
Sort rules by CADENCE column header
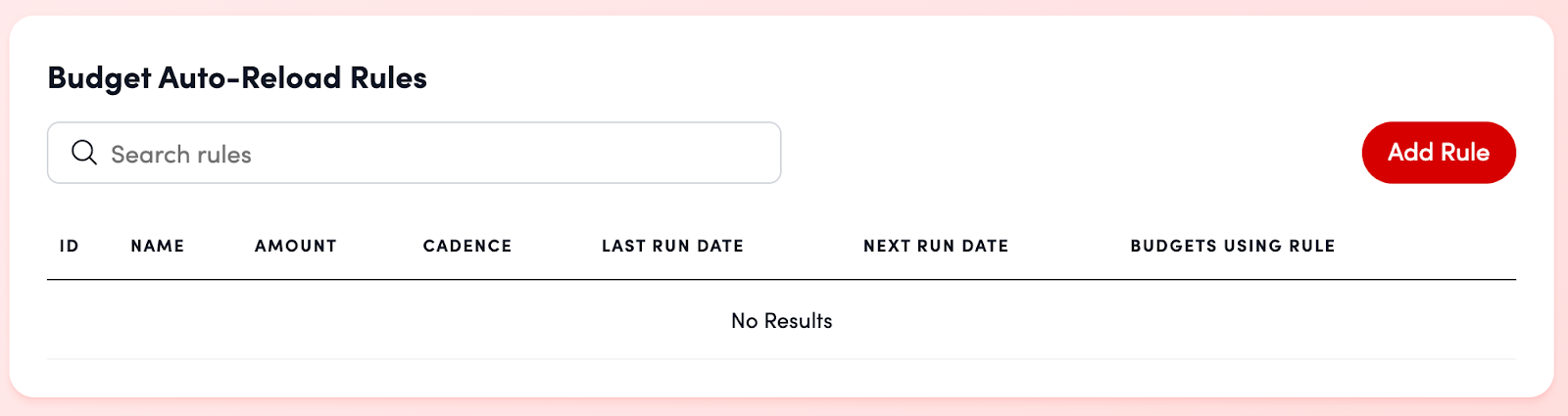pos(466,246)
